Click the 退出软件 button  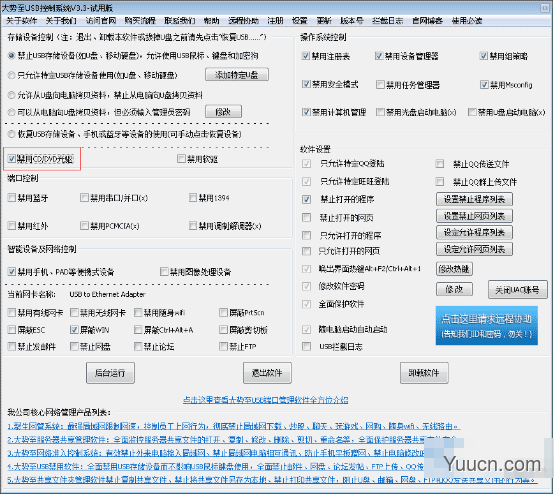[267, 373]
